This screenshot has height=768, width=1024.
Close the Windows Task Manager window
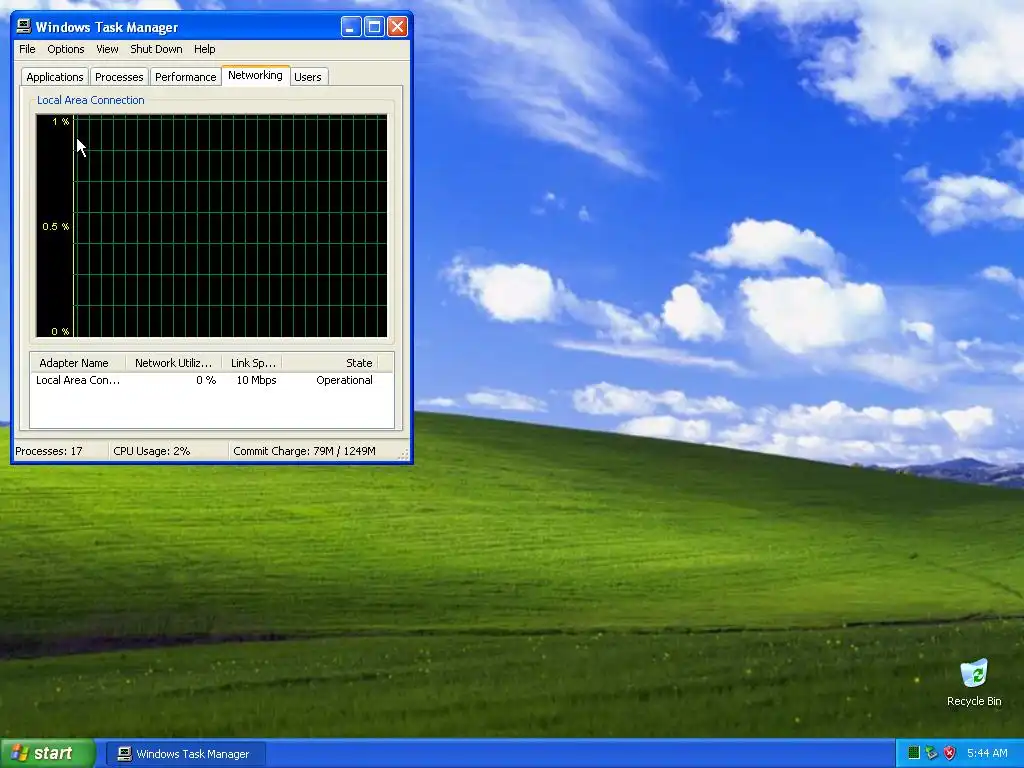[x=398, y=27]
